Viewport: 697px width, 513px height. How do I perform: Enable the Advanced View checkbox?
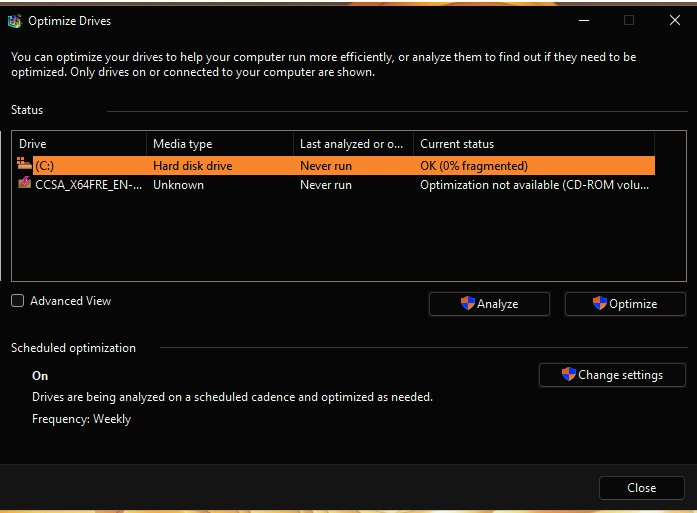[18, 301]
